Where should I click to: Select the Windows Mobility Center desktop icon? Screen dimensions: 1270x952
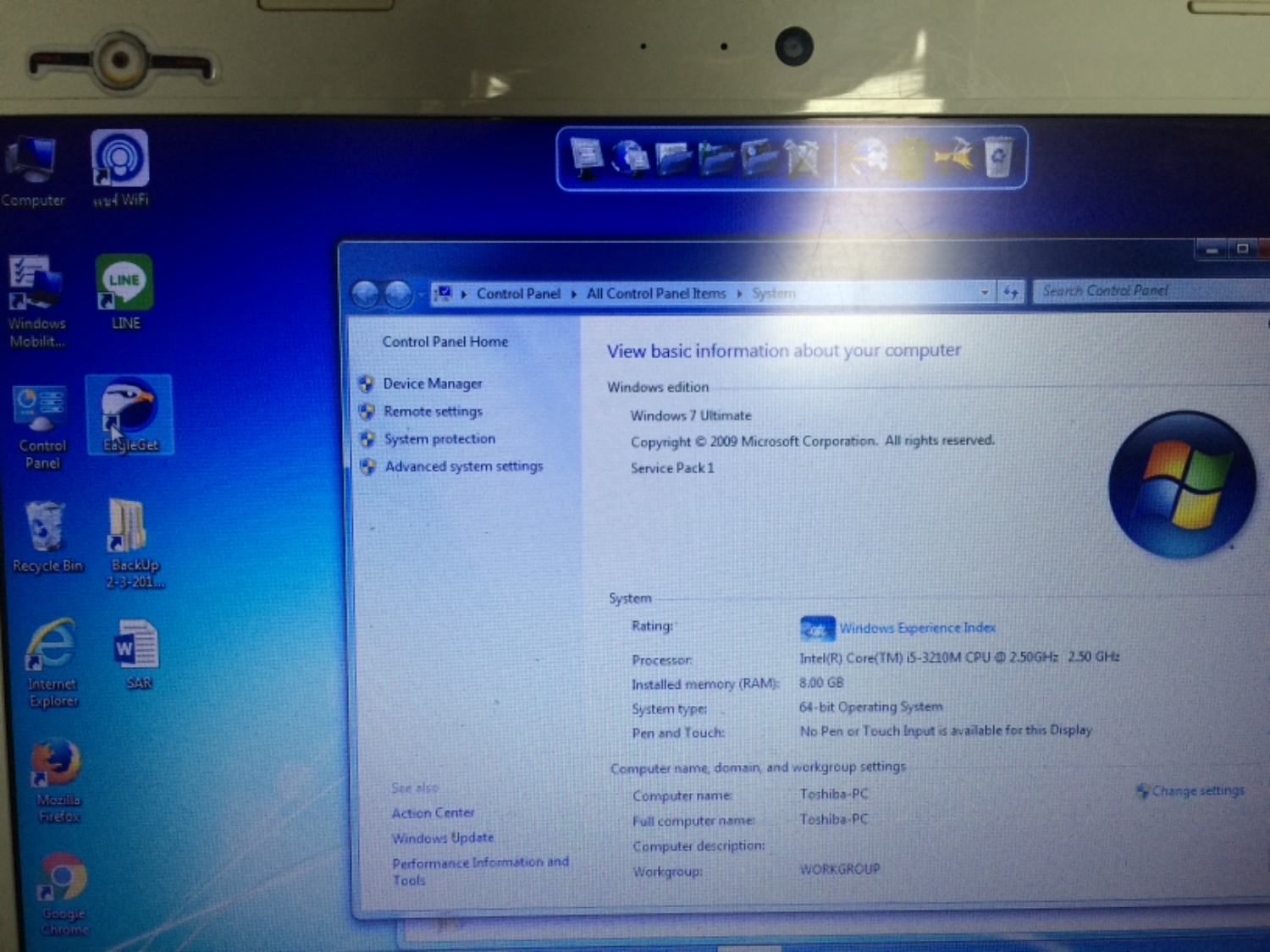[36, 302]
